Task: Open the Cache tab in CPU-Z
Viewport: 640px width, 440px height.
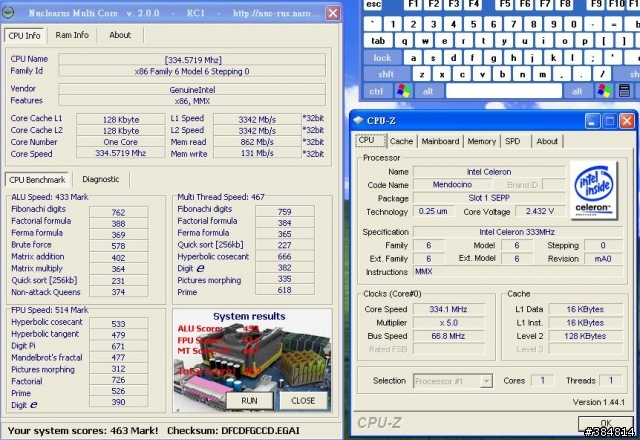Action: pos(401,141)
